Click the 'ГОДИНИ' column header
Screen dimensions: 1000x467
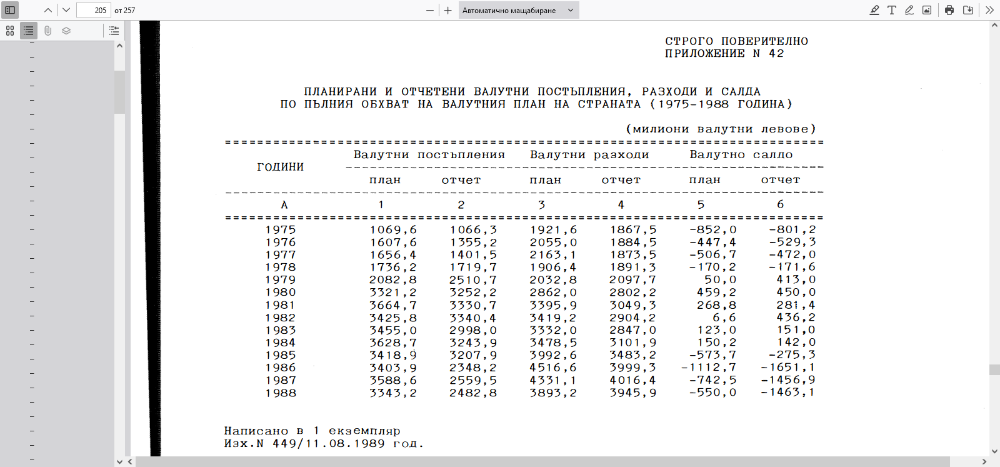click(x=280, y=167)
